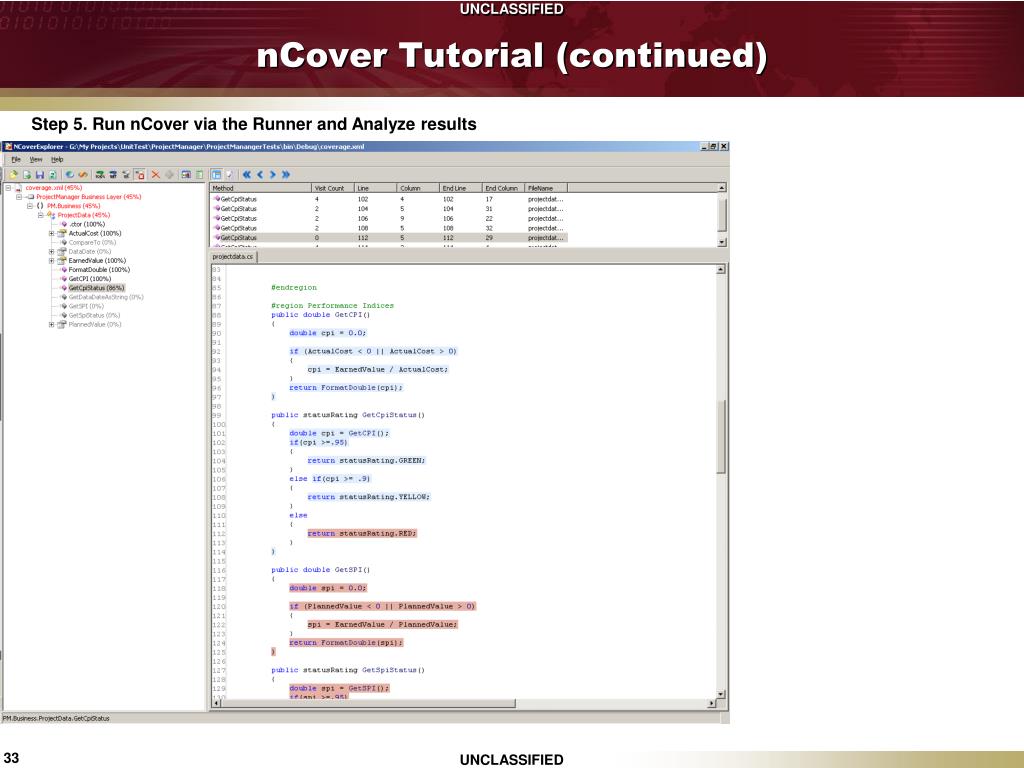Click the code view horizontal scrollbar thumb
The height and width of the screenshot is (768, 1024).
(x=368, y=703)
